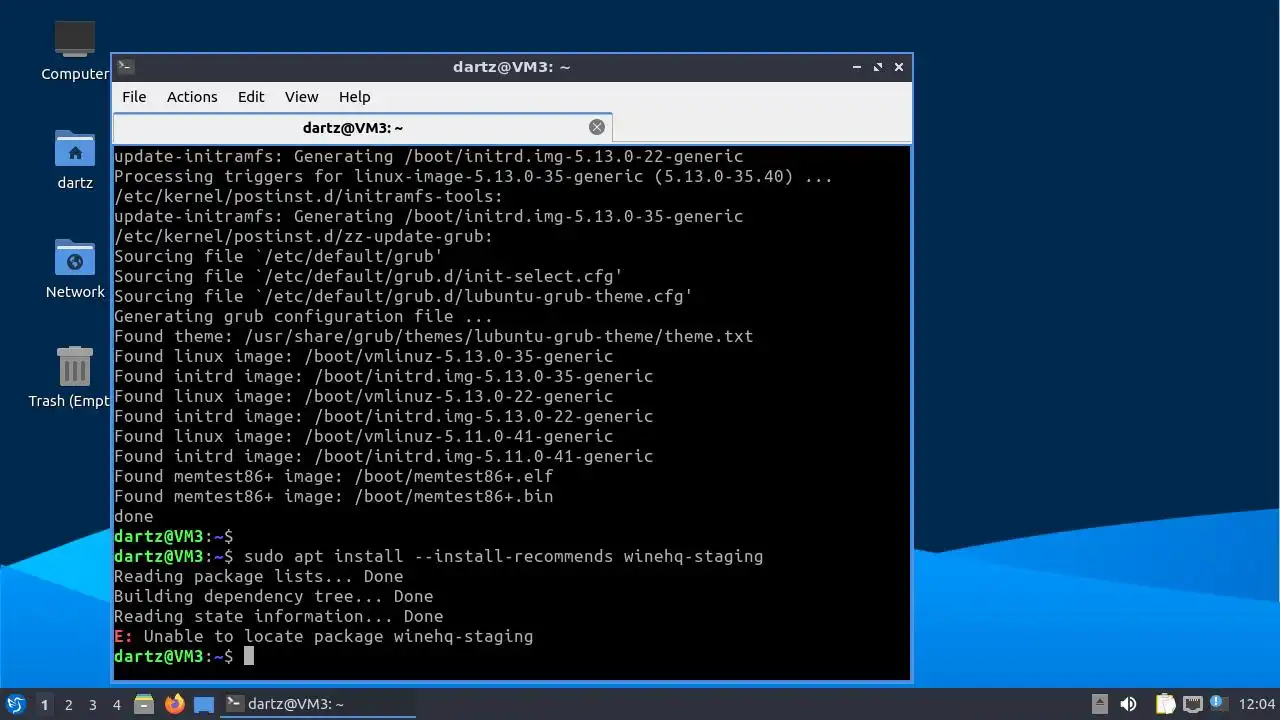Open the volume control tray icon
The height and width of the screenshot is (720, 1280).
(1128, 704)
